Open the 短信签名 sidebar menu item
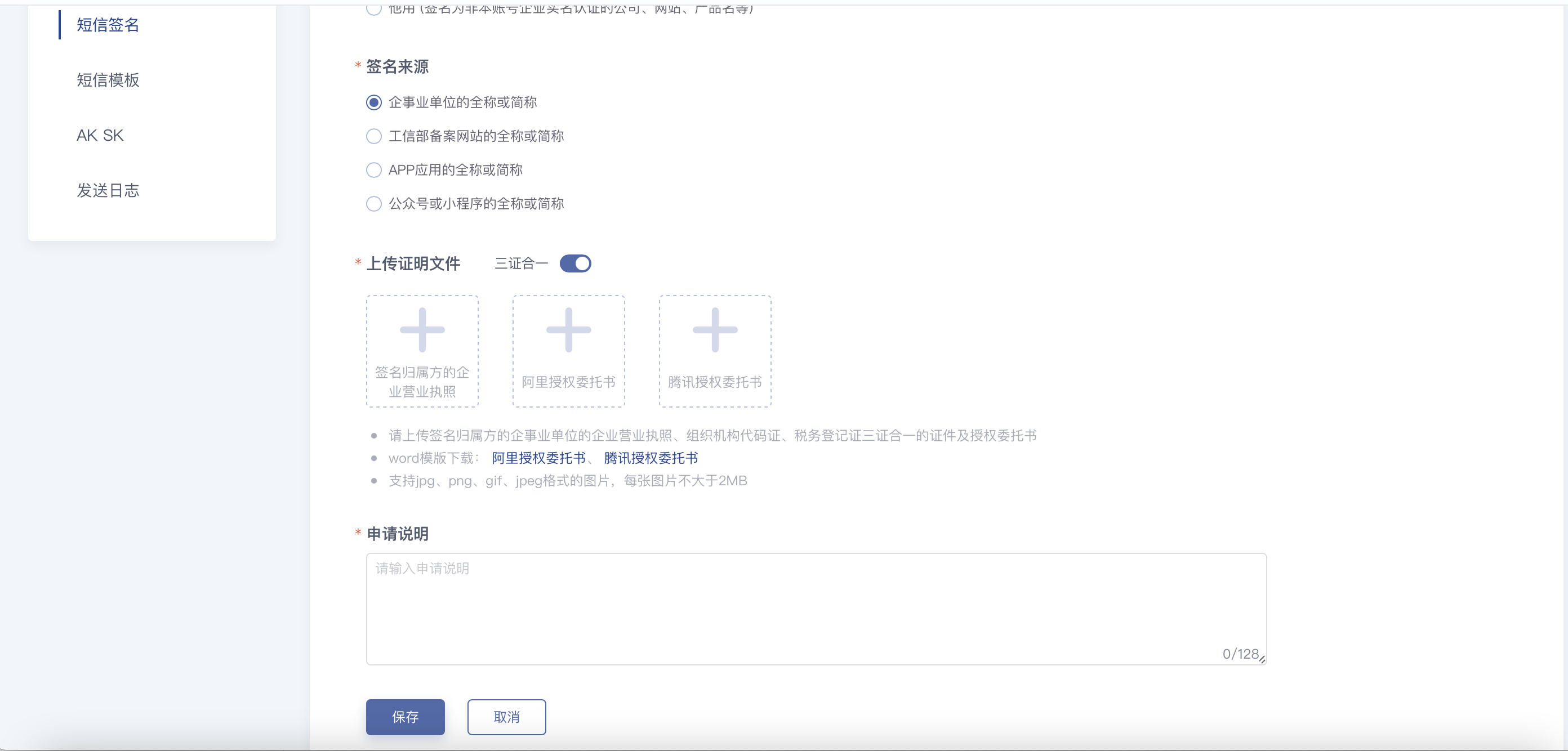The width and height of the screenshot is (1568, 751). (x=108, y=25)
